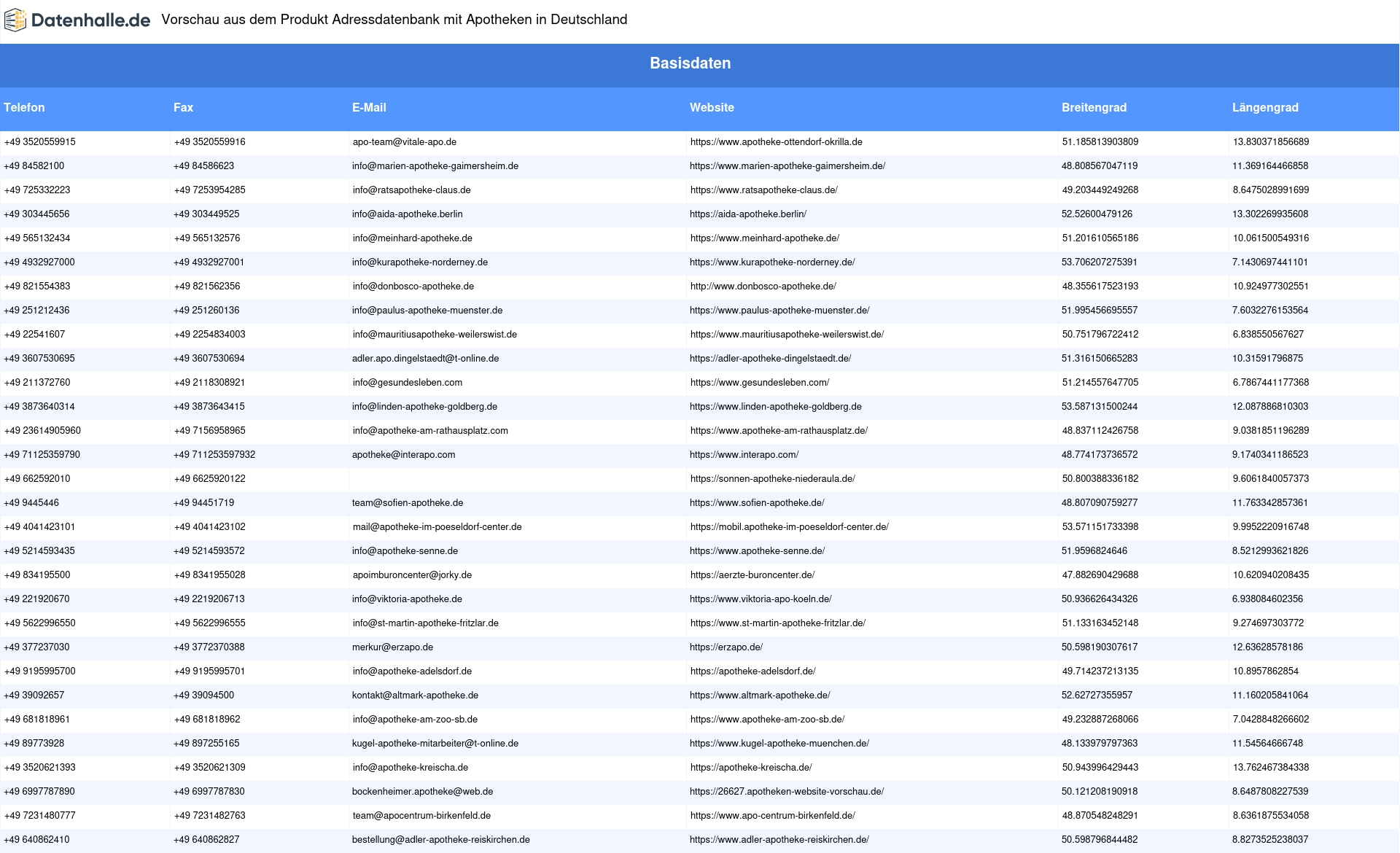Click fax number +49 251260136
Image resolution: width=1400 pixels, height=853 pixels.
point(206,311)
